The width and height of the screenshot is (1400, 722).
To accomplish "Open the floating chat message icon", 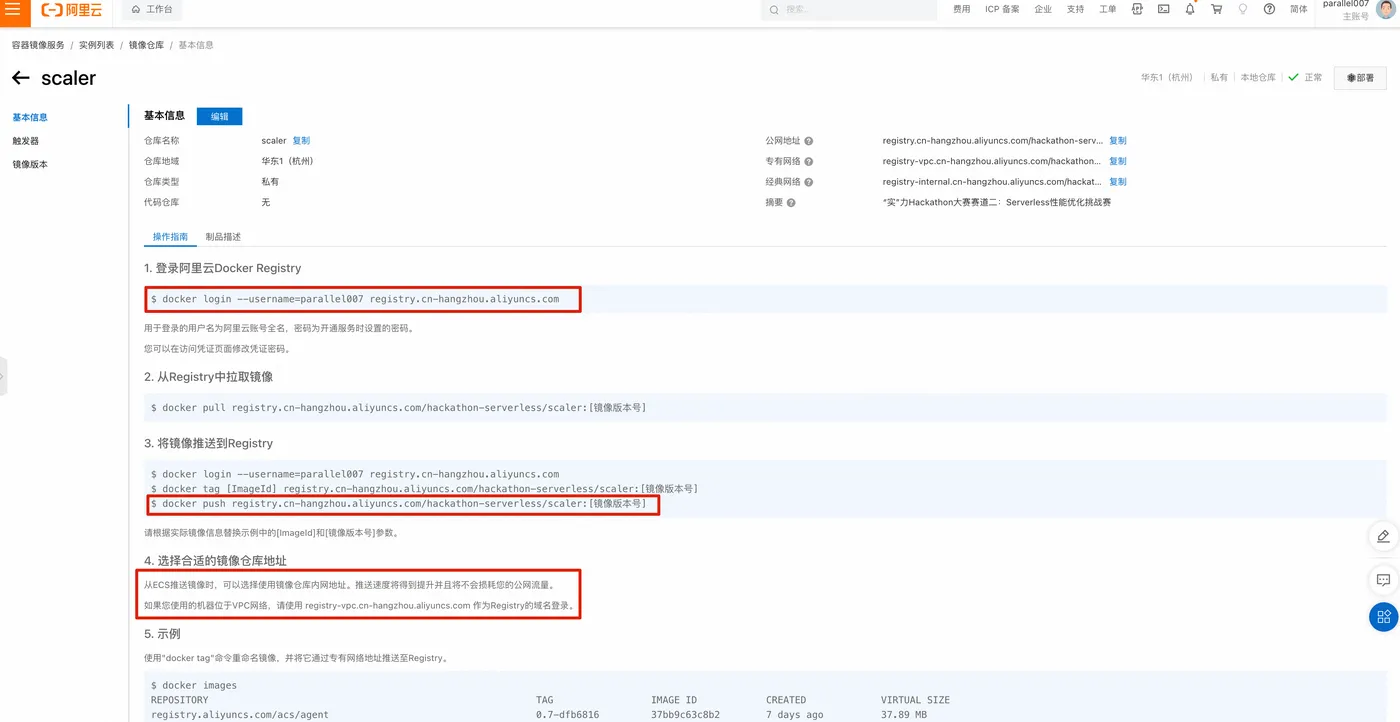I will click(x=1383, y=580).
